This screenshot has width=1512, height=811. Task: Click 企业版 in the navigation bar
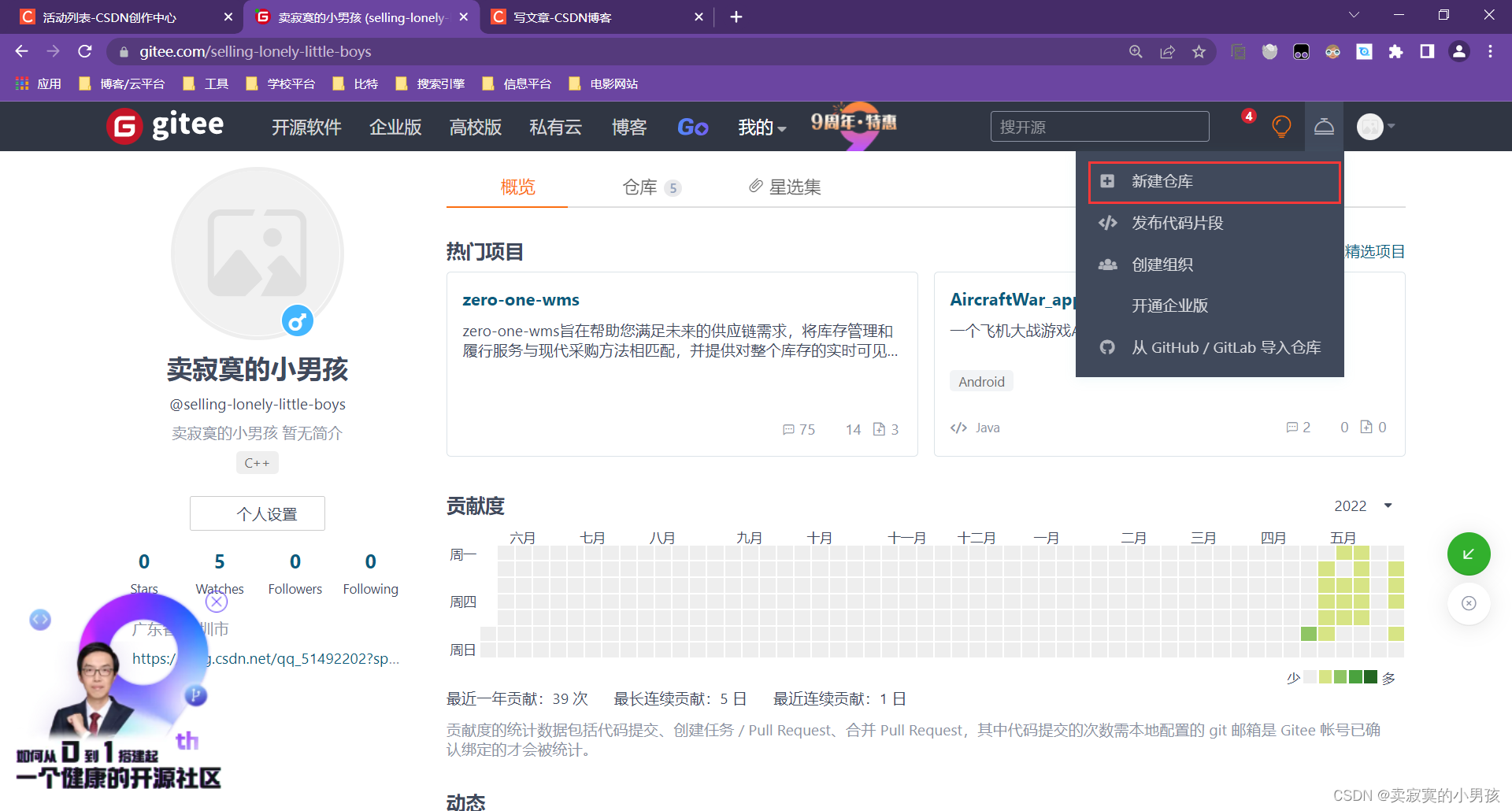pos(395,127)
